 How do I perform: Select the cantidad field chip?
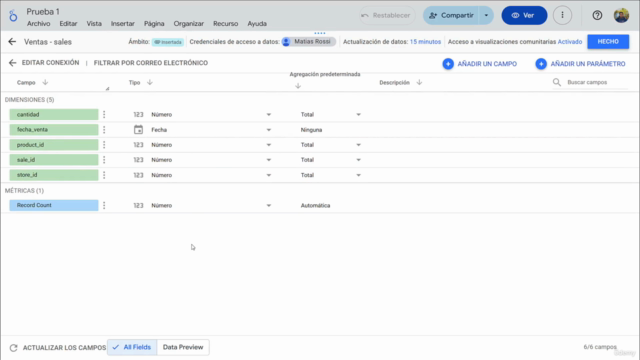pyautogui.click(x=54, y=115)
